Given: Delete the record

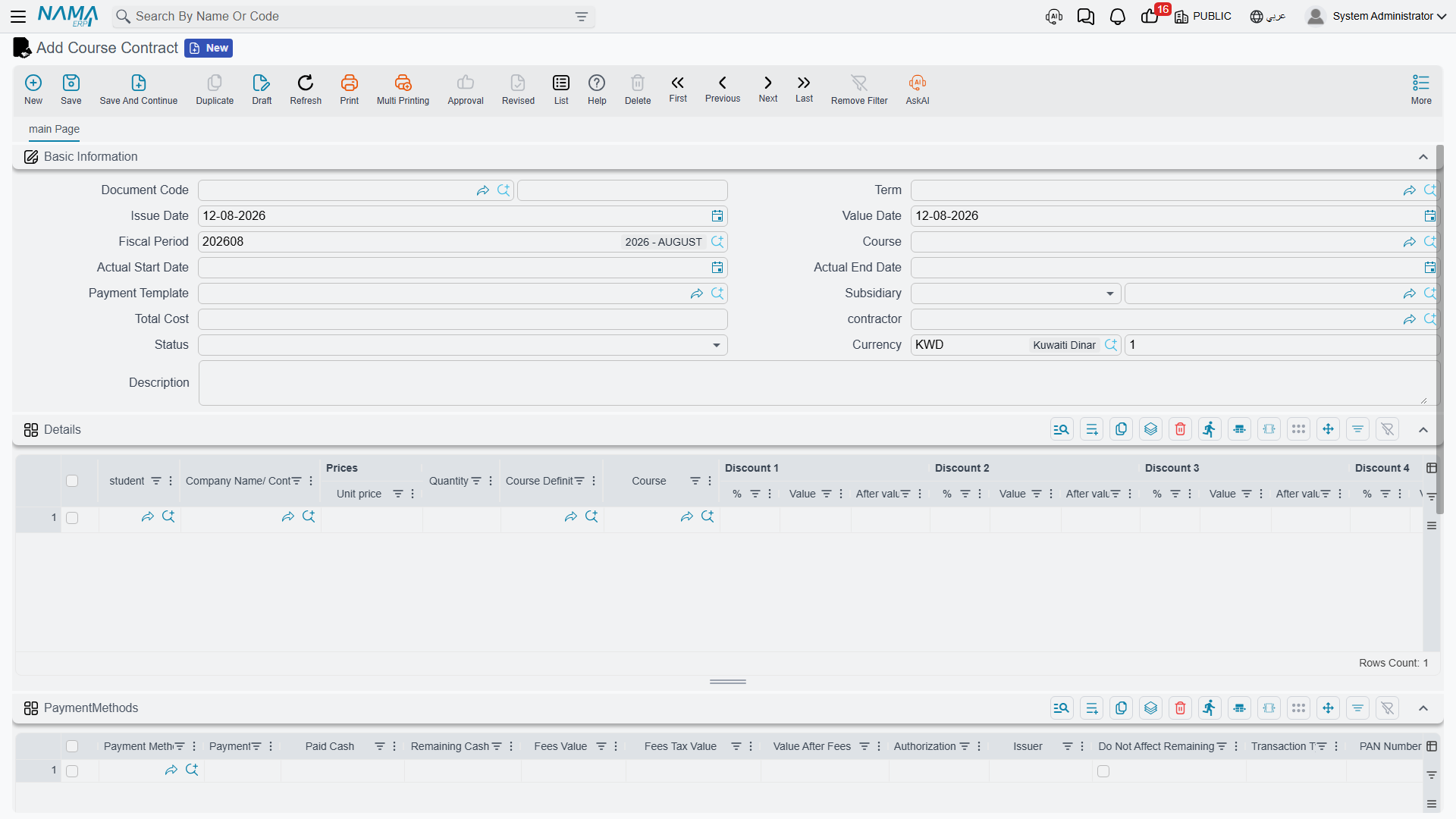Looking at the screenshot, I should 638,89.
